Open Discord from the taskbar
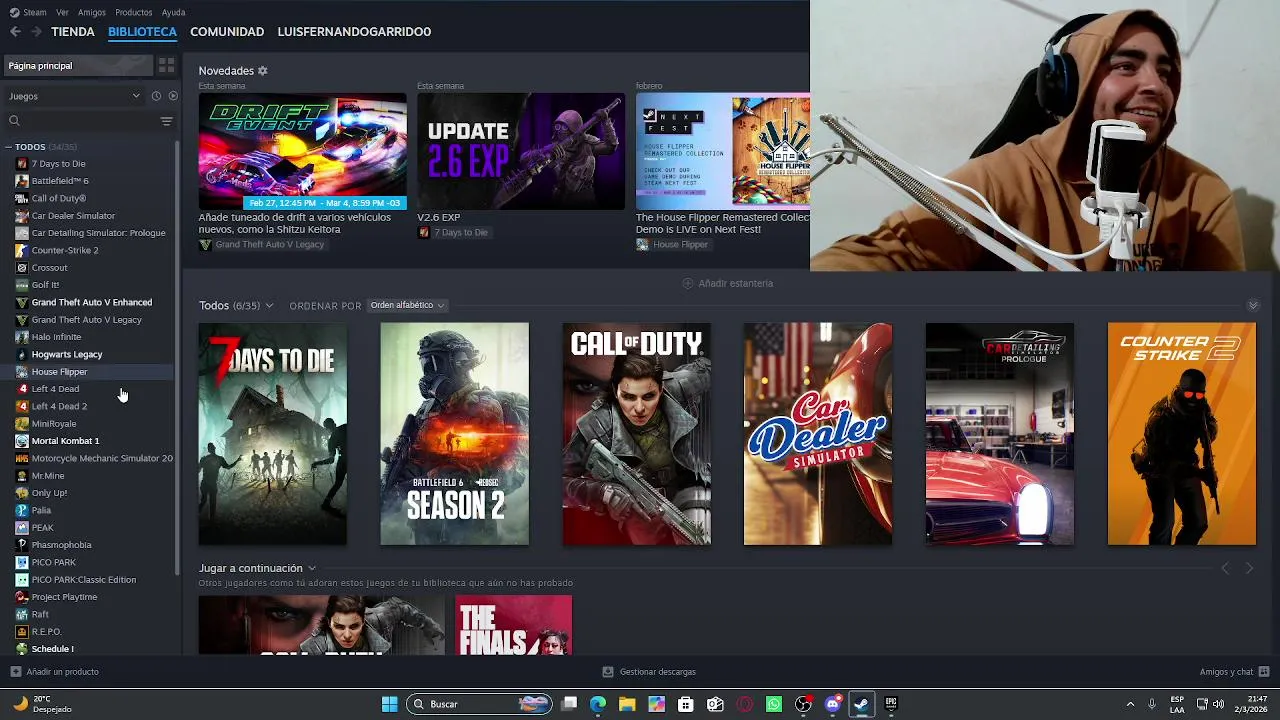Screen dimensions: 1280x720 point(832,704)
